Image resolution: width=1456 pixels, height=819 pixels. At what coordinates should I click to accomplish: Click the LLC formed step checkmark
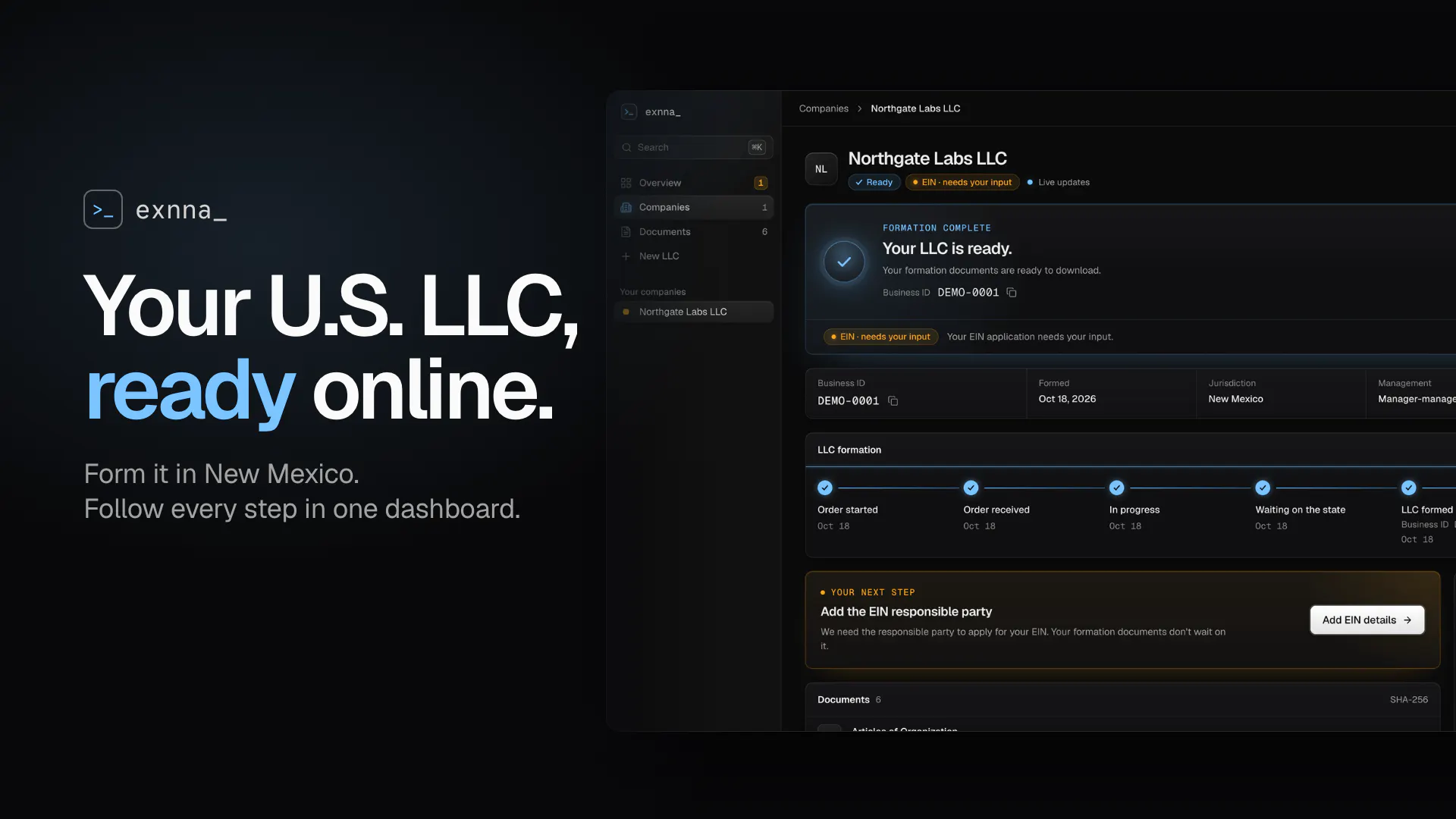[1408, 488]
